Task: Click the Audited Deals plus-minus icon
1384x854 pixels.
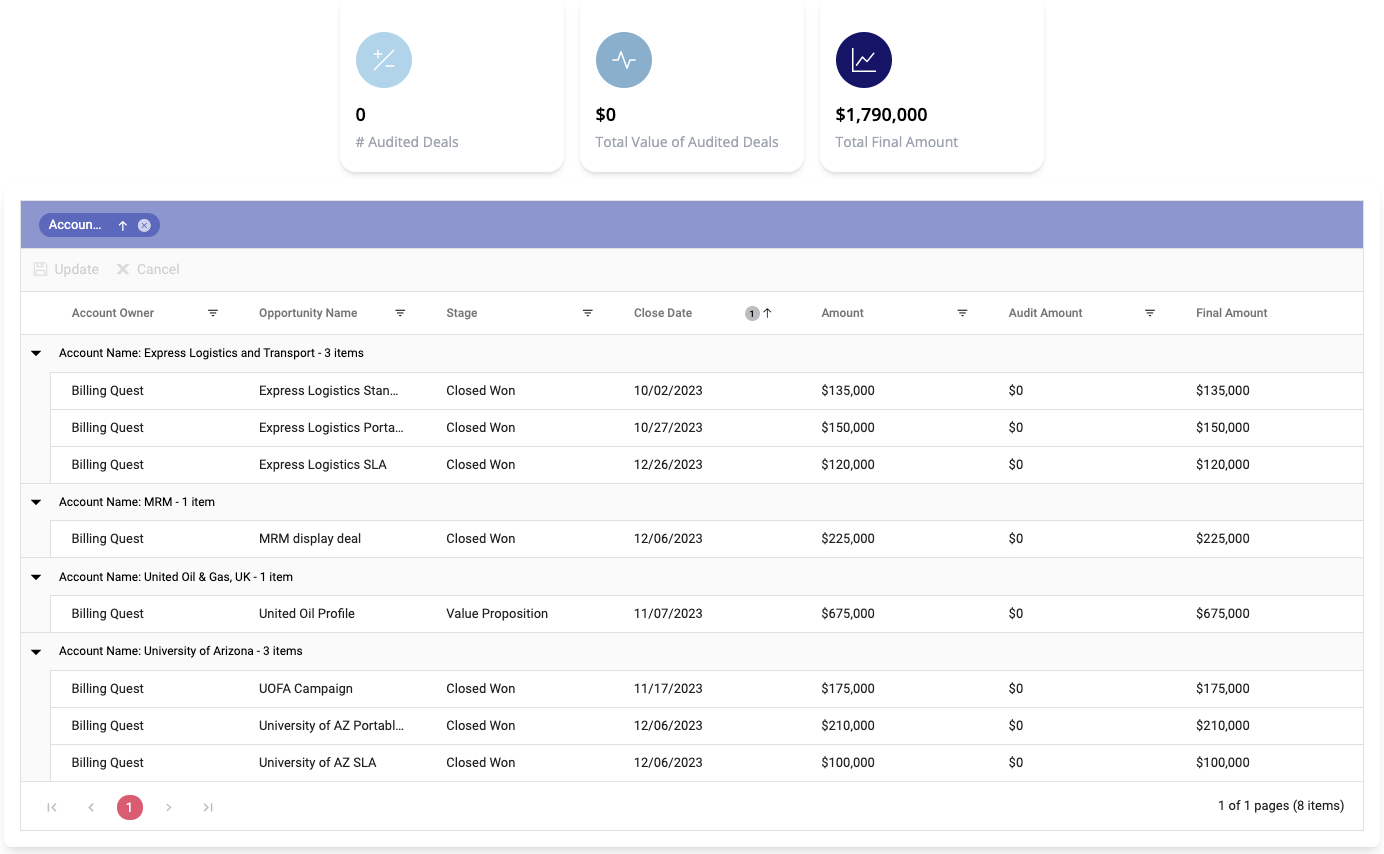Action: [x=384, y=60]
